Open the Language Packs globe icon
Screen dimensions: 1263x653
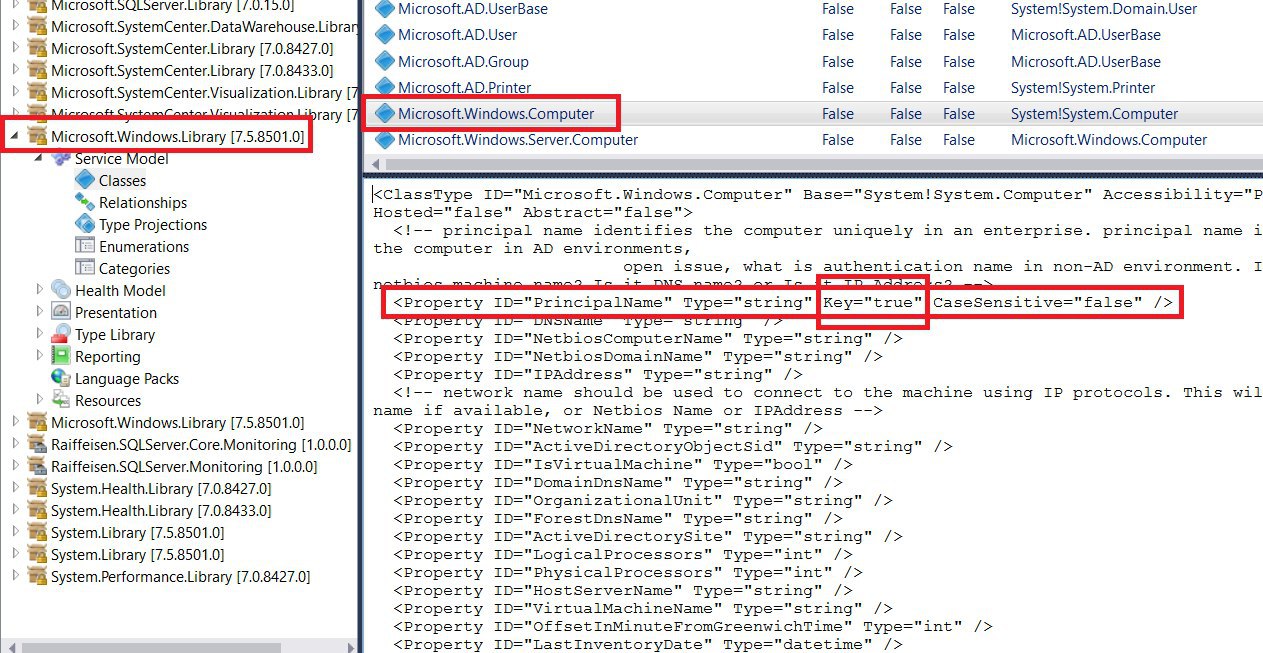point(61,378)
